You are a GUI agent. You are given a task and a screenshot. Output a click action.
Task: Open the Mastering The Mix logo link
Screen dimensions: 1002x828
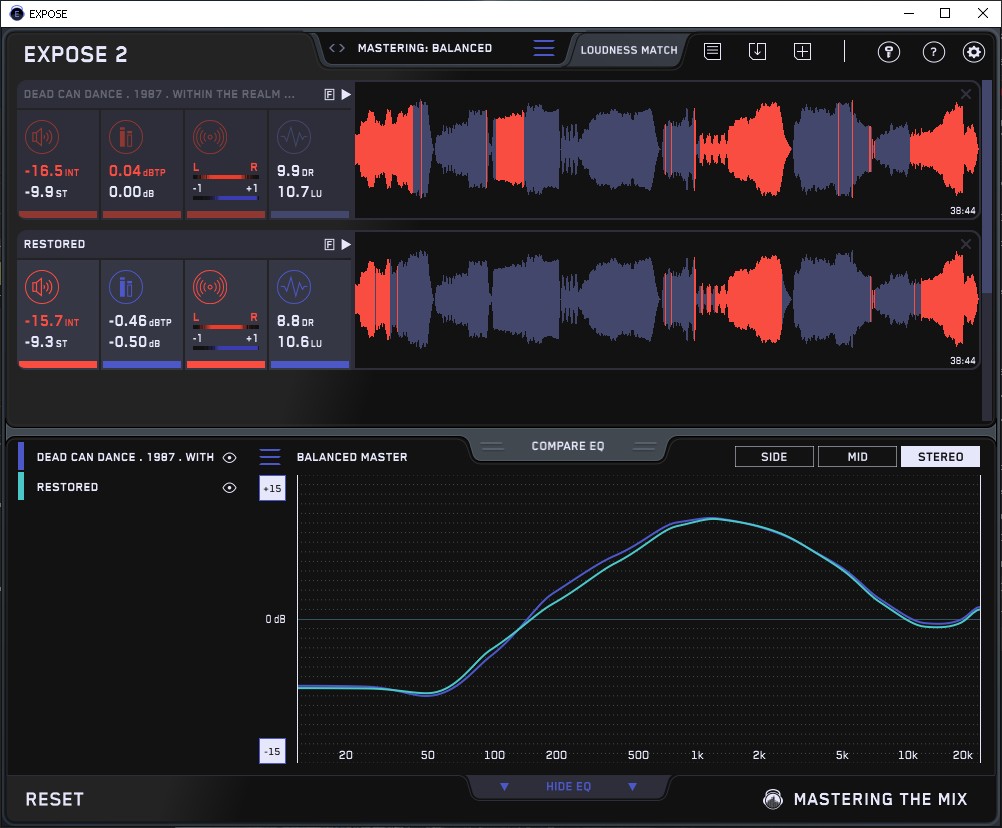[x=865, y=799]
